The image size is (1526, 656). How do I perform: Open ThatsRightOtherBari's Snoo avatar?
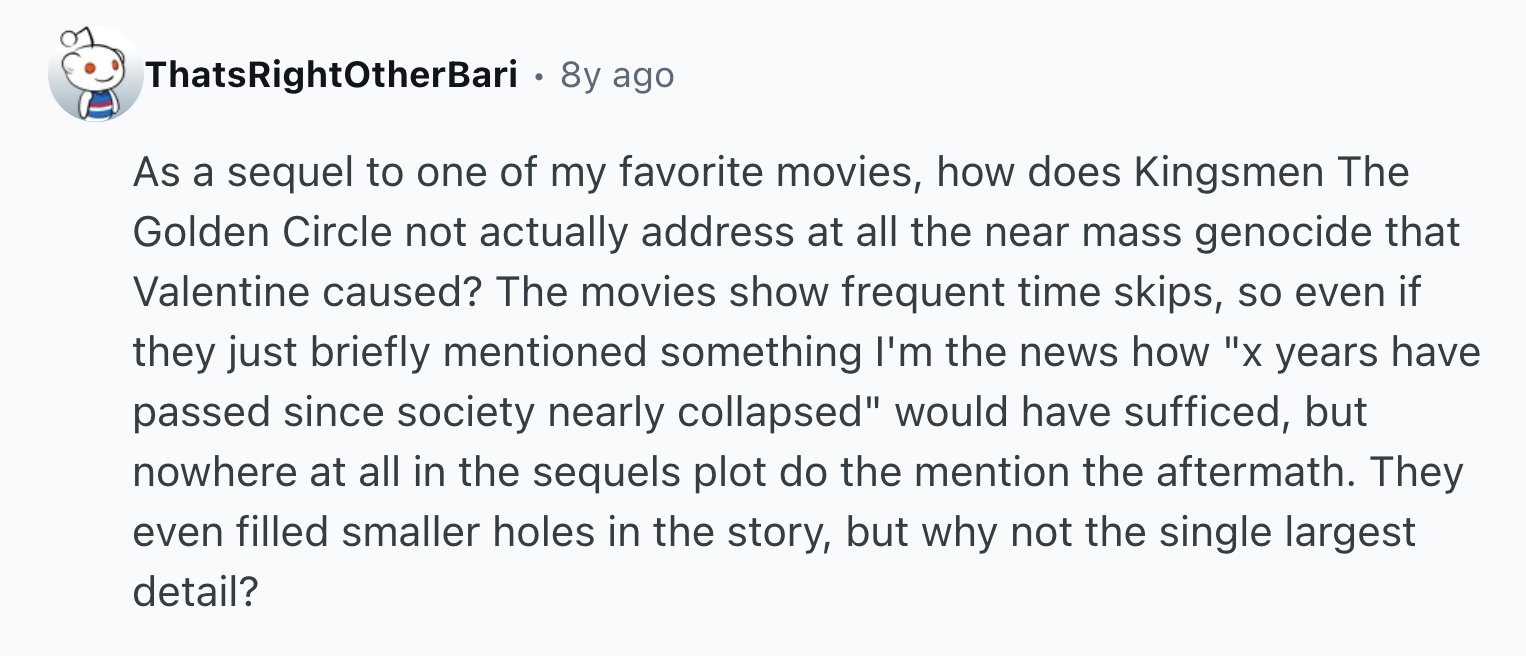[x=96, y=75]
